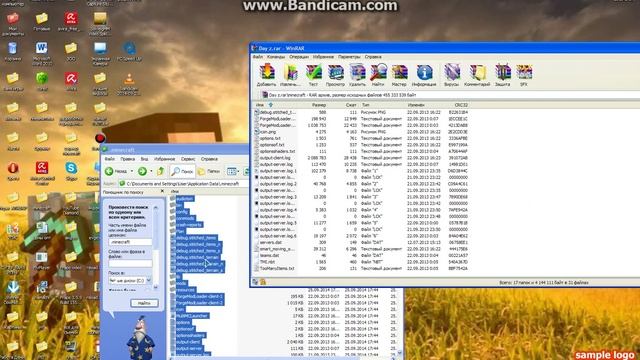Select servers.dat in the WinRAR file list
This screenshot has height=360, width=640.
click(x=271, y=242)
